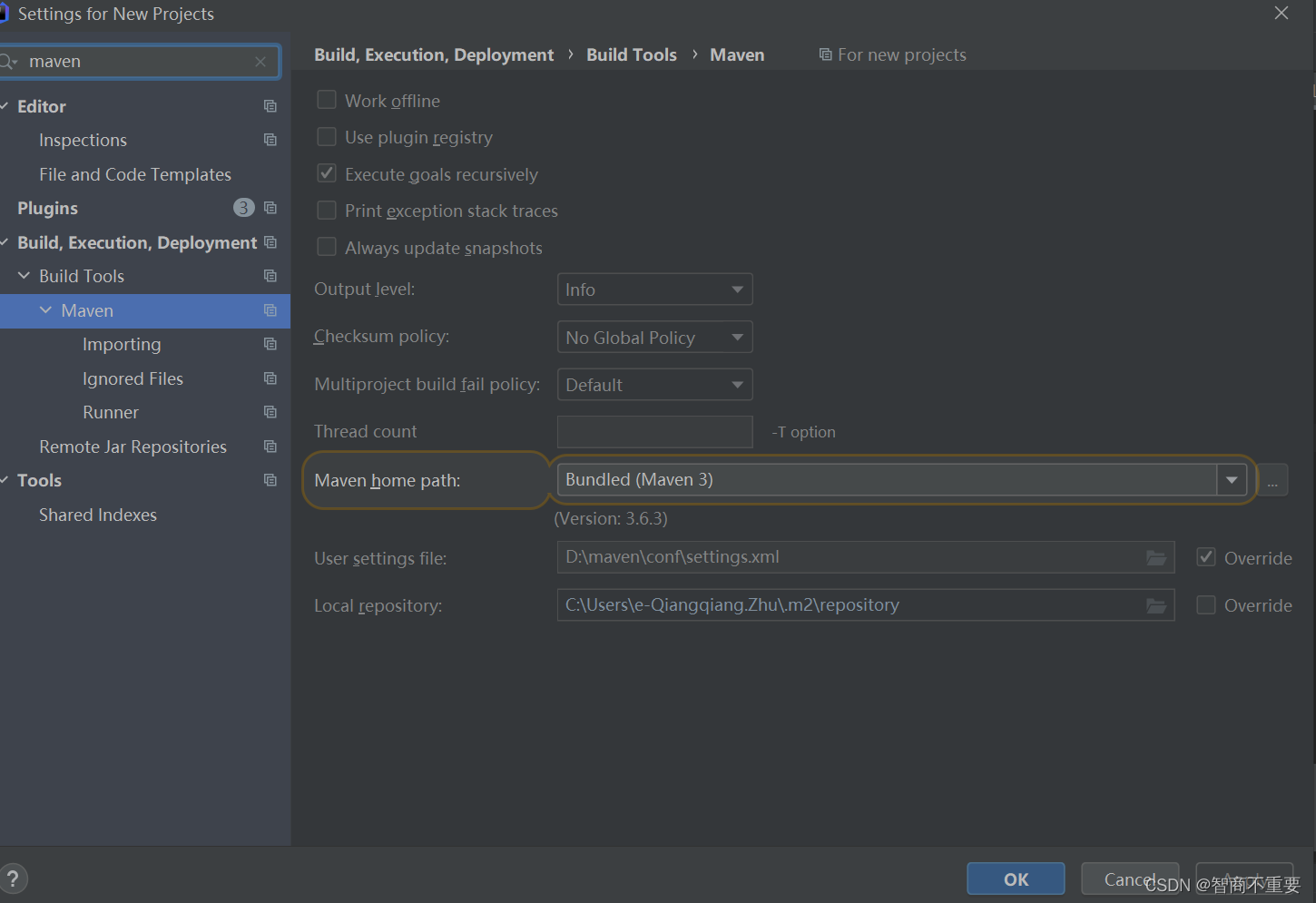Click Build, Execution, Deployment breadcrumb

(x=434, y=54)
